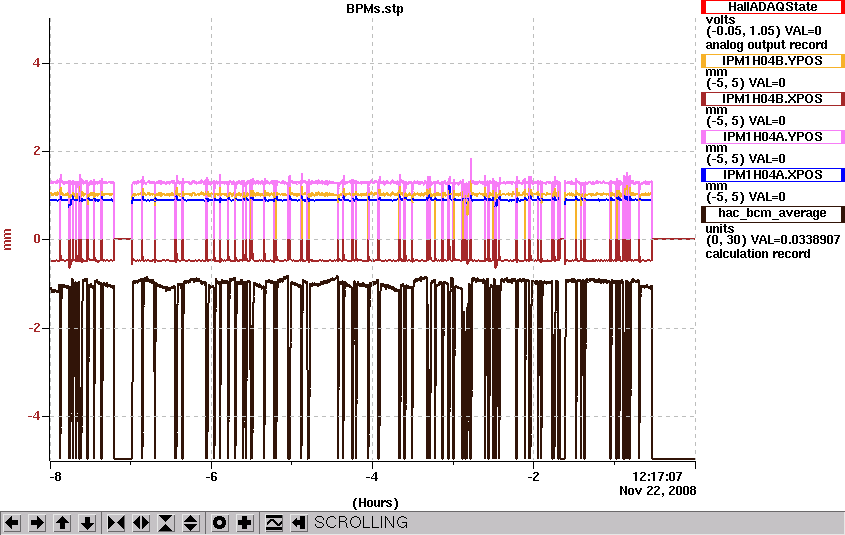Zoom out vertically with the up-down triangles icon

click(x=191, y=523)
